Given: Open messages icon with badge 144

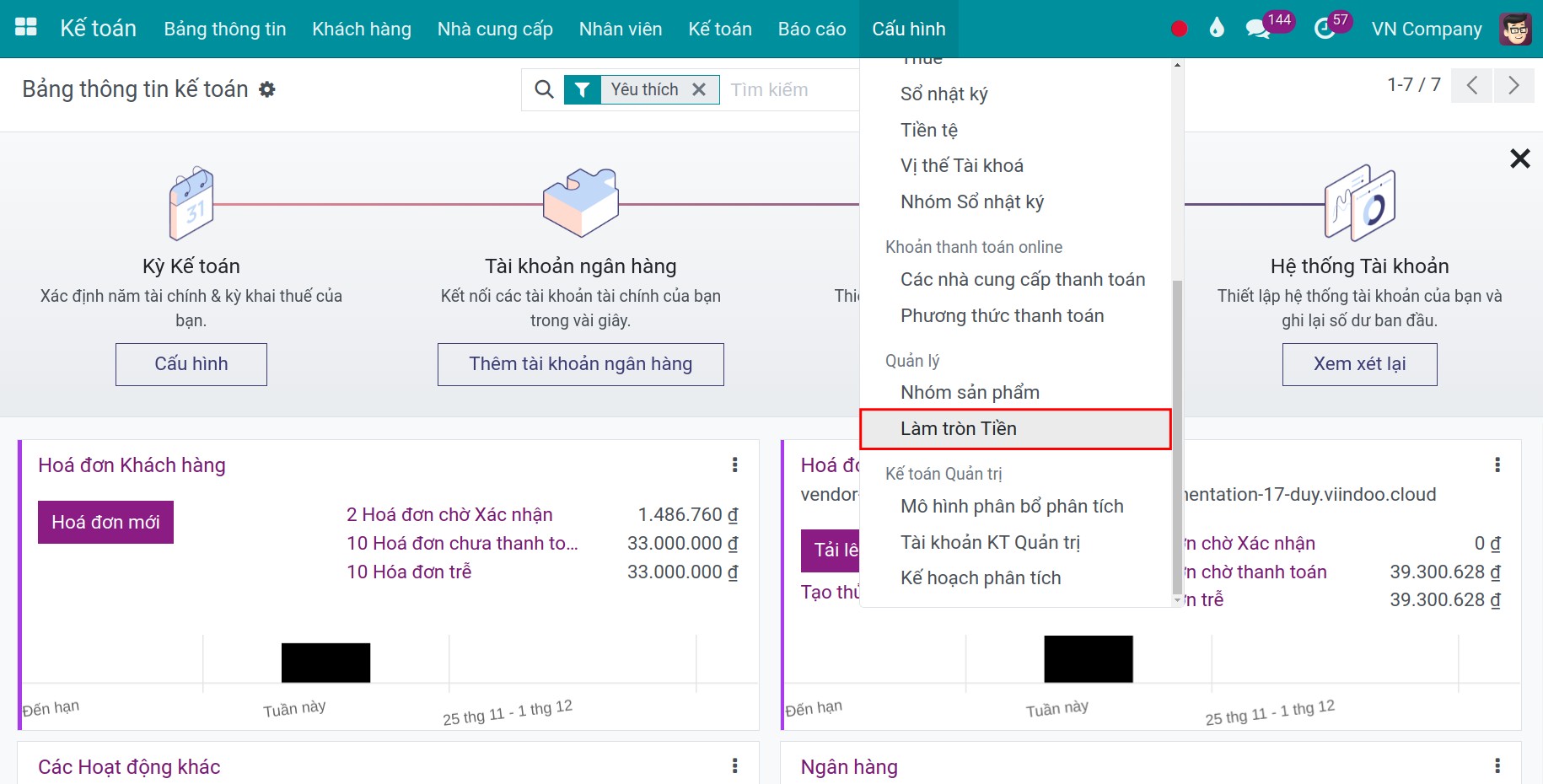Looking at the screenshot, I should coord(1257,29).
